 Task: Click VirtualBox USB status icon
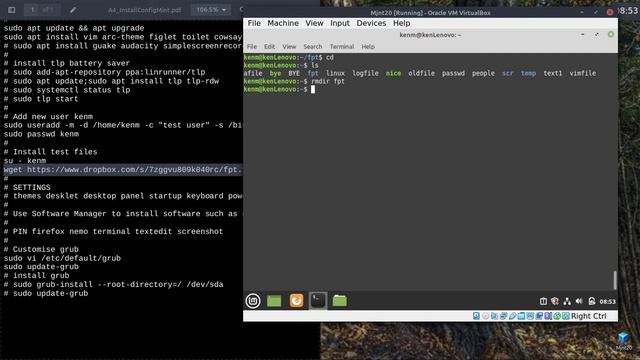512,316
